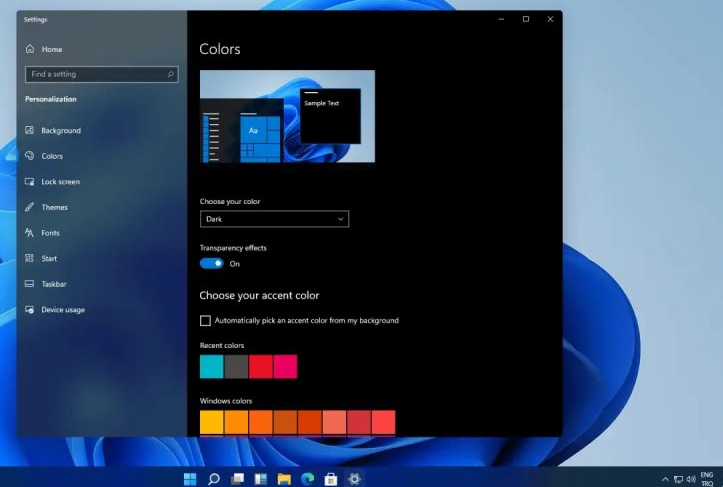Open volume icon in system tray

[691, 479]
